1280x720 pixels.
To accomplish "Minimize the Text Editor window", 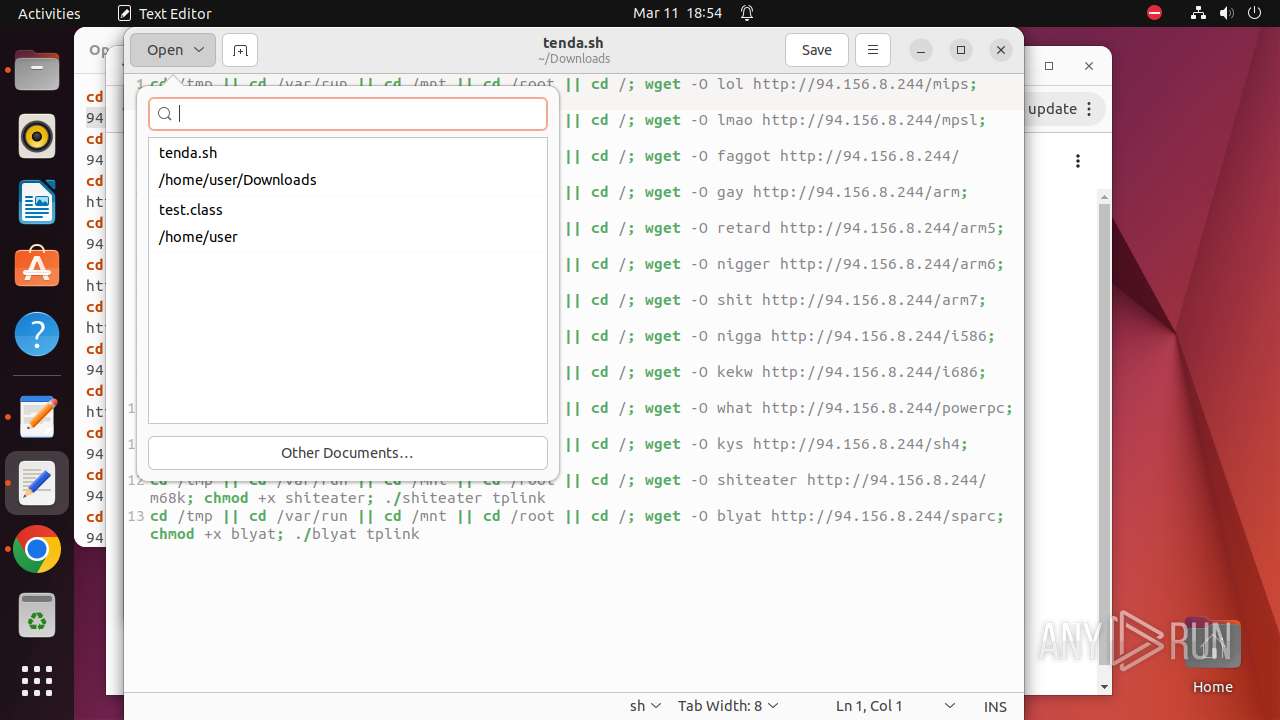I will pos(921,50).
